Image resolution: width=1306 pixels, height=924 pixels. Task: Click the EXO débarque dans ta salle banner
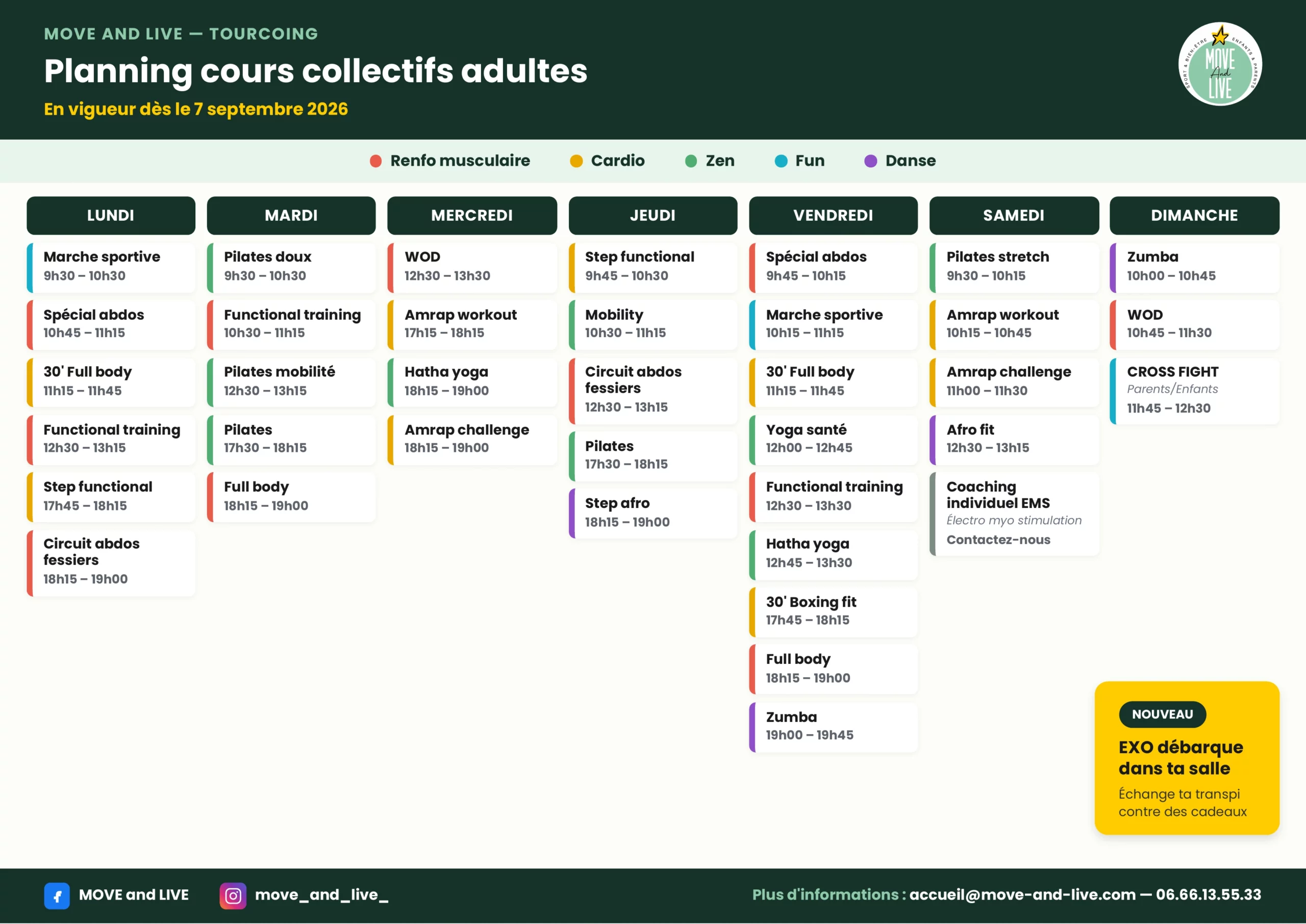point(1187,758)
